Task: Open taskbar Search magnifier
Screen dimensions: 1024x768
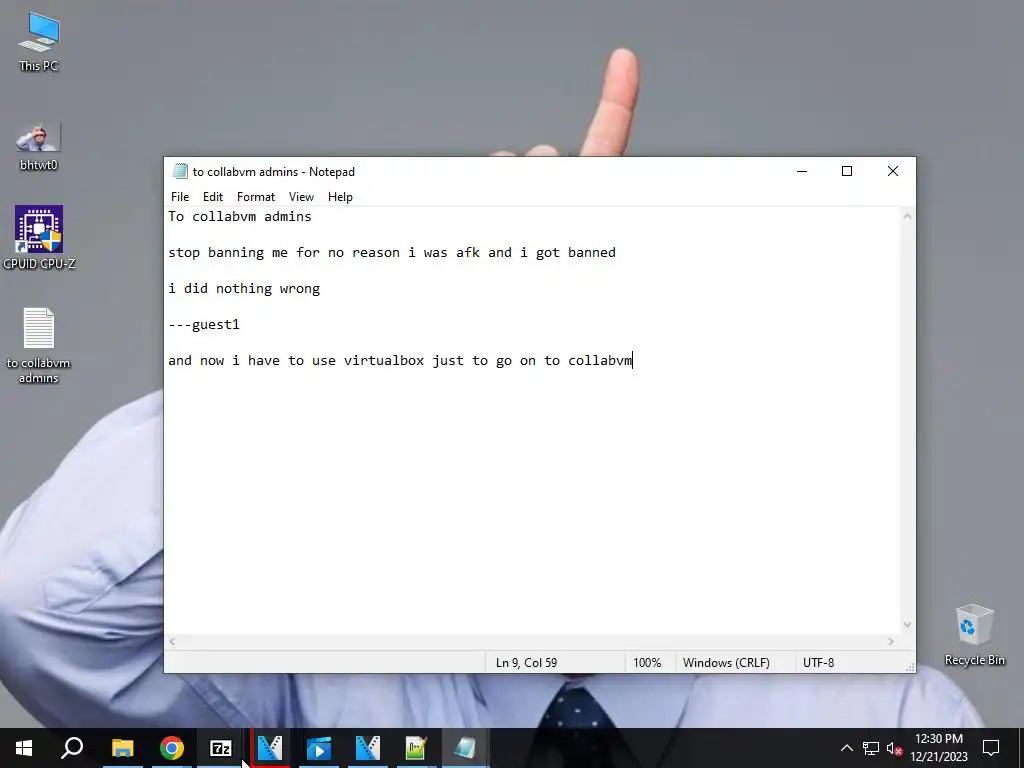Action: coord(72,748)
